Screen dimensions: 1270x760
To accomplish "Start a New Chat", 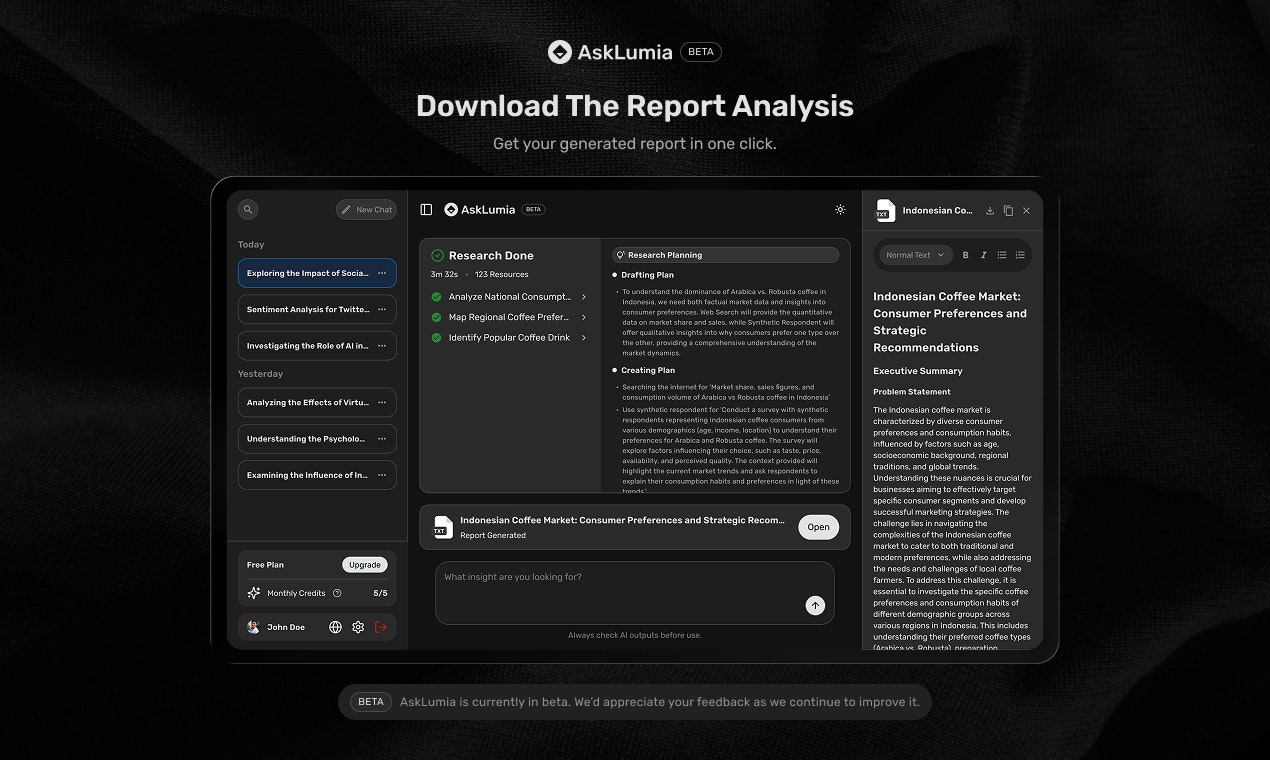I will [x=366, y=210].
